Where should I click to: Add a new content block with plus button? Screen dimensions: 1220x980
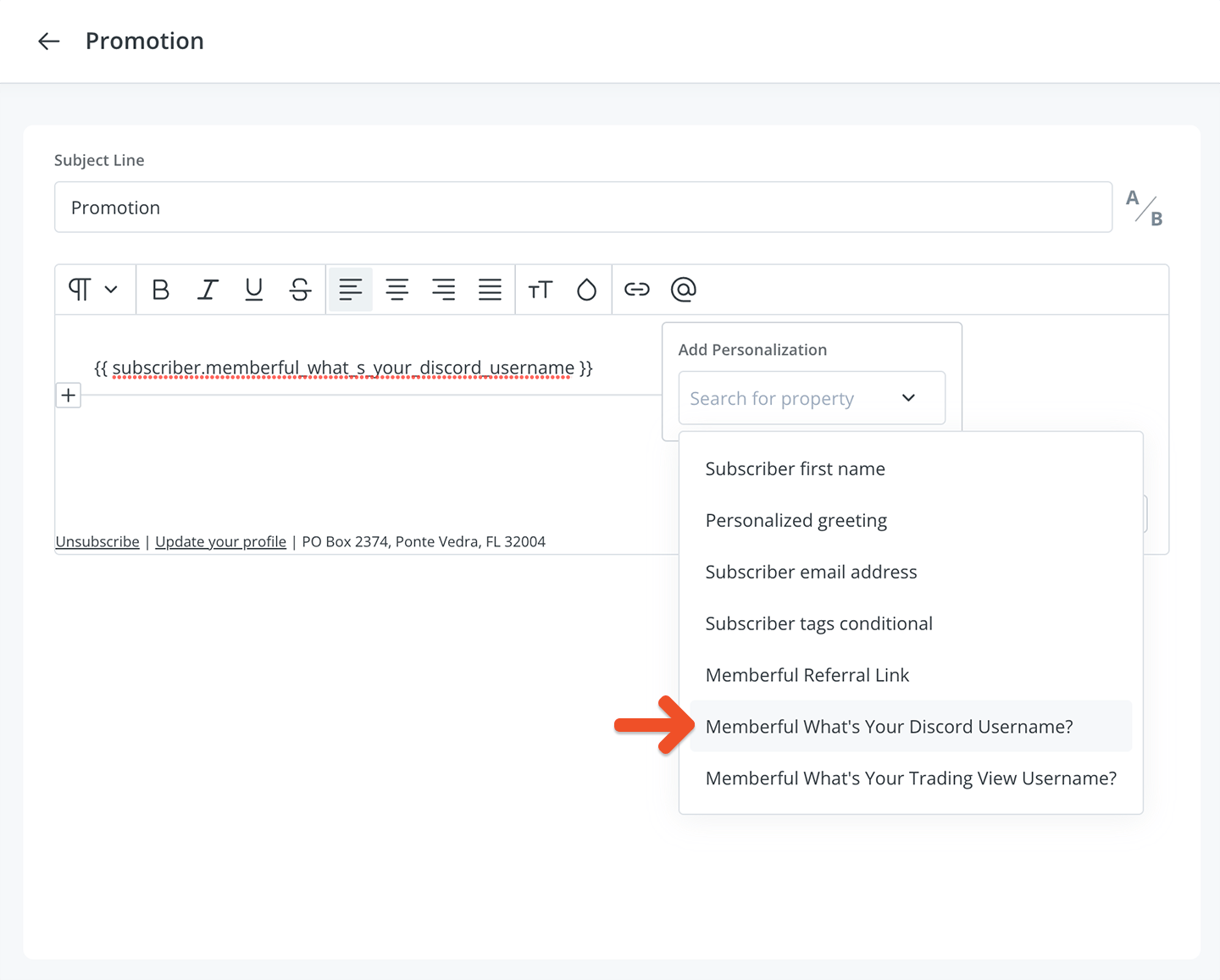pos(69,395)
